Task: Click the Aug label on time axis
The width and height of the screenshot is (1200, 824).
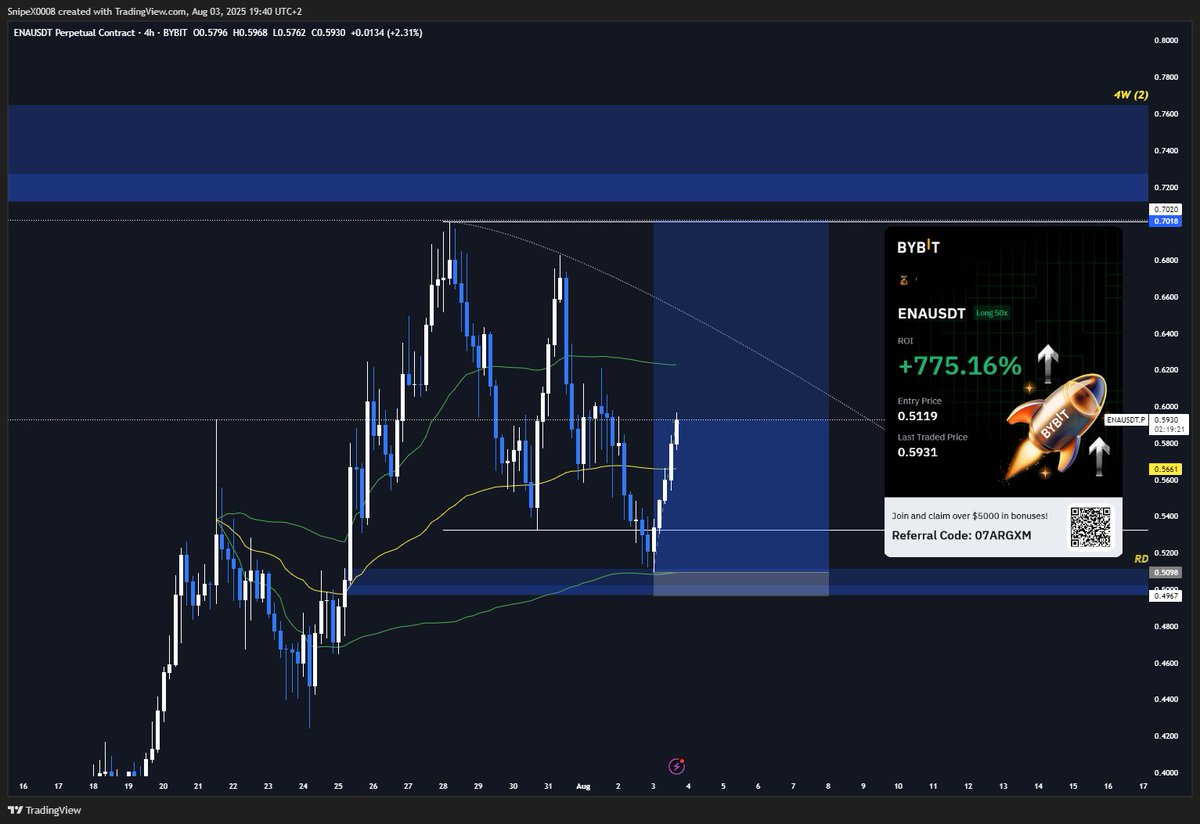Action: [583, 787]
